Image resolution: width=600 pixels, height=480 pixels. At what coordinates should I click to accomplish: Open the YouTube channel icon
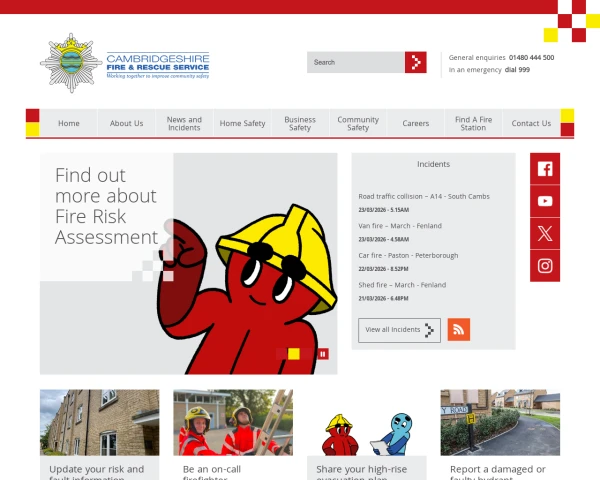point(545,201)
